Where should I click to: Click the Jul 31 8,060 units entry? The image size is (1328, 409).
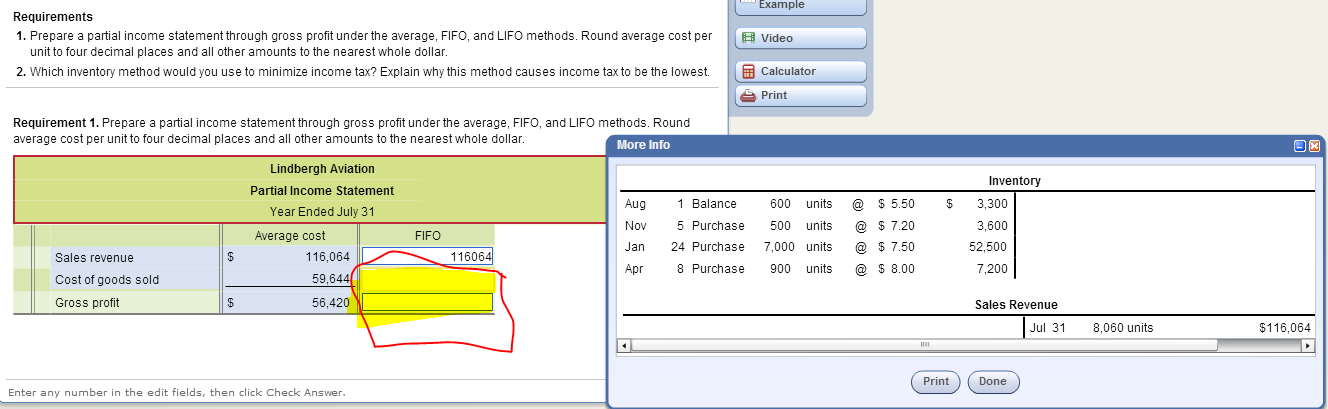[1091, 327]
